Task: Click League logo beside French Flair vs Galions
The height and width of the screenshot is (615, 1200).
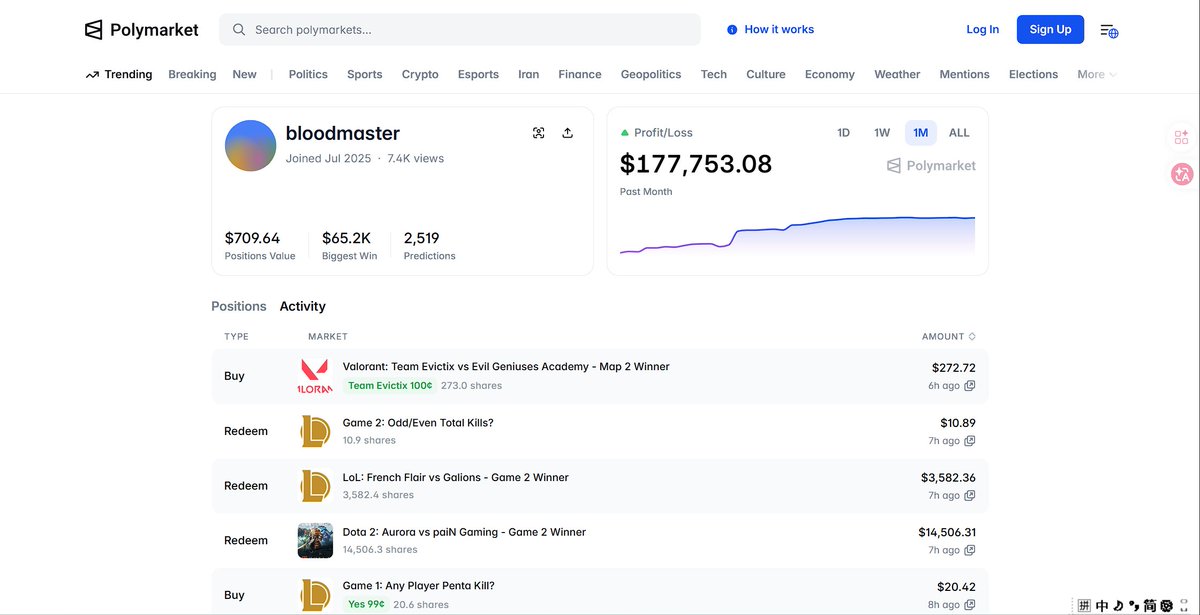Action: pos(315,486)
